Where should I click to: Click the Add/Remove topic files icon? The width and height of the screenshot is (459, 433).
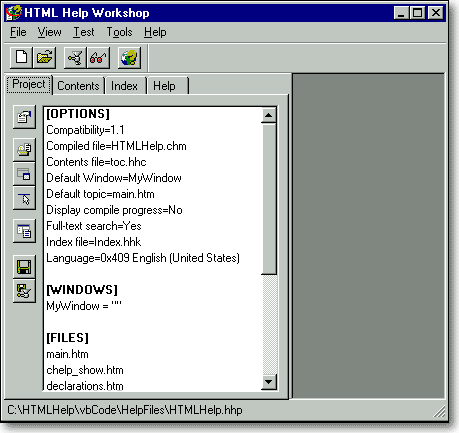click(24, 149)
